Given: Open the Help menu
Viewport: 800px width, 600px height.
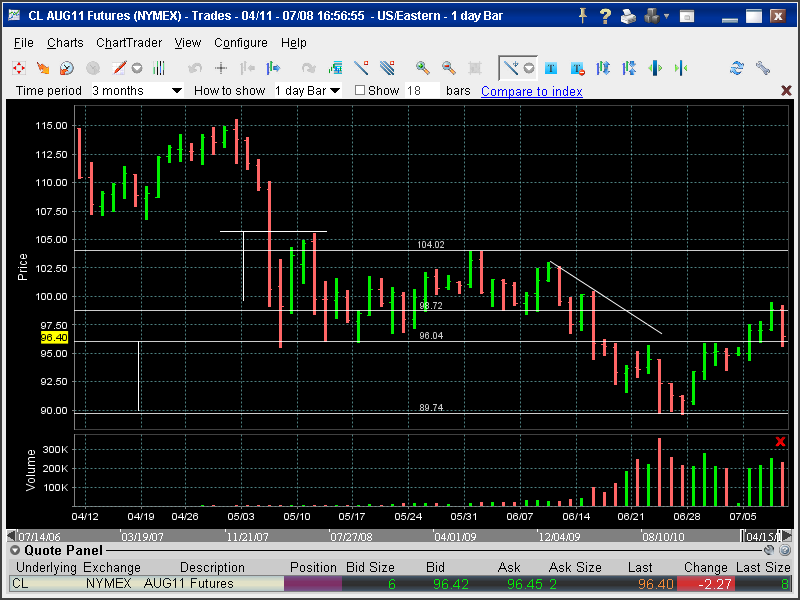Looking at the screenshot, I should click(293, 43).
